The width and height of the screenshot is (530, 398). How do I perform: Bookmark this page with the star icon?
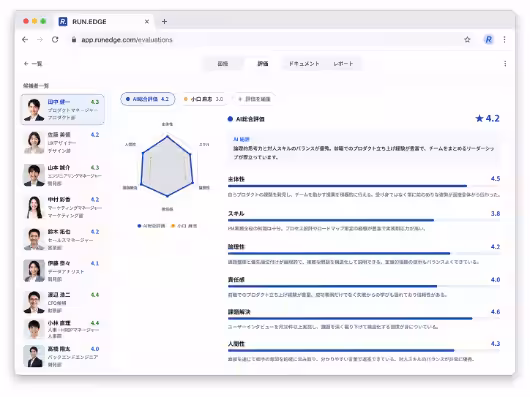[x=467, y=40]
